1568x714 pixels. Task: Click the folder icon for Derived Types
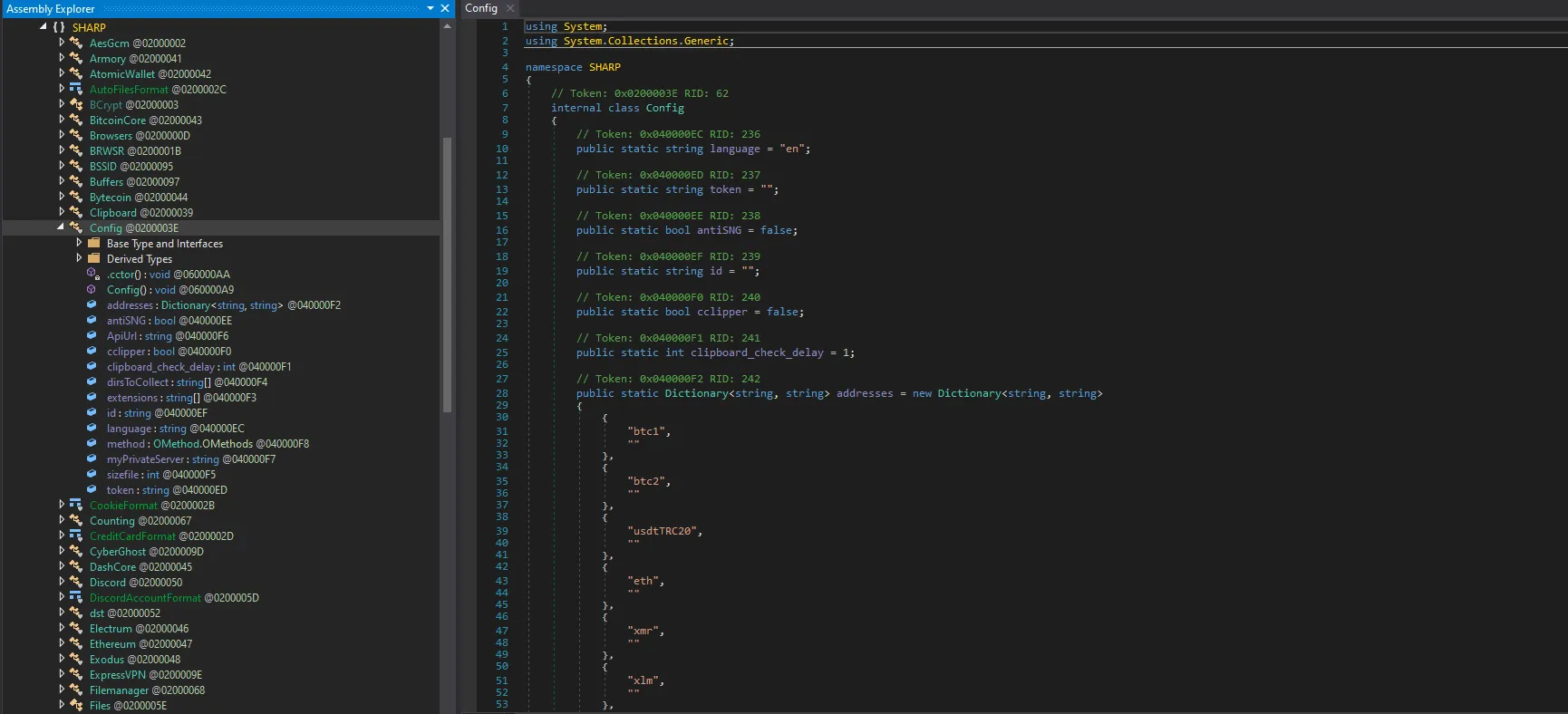tap(93, 258)
